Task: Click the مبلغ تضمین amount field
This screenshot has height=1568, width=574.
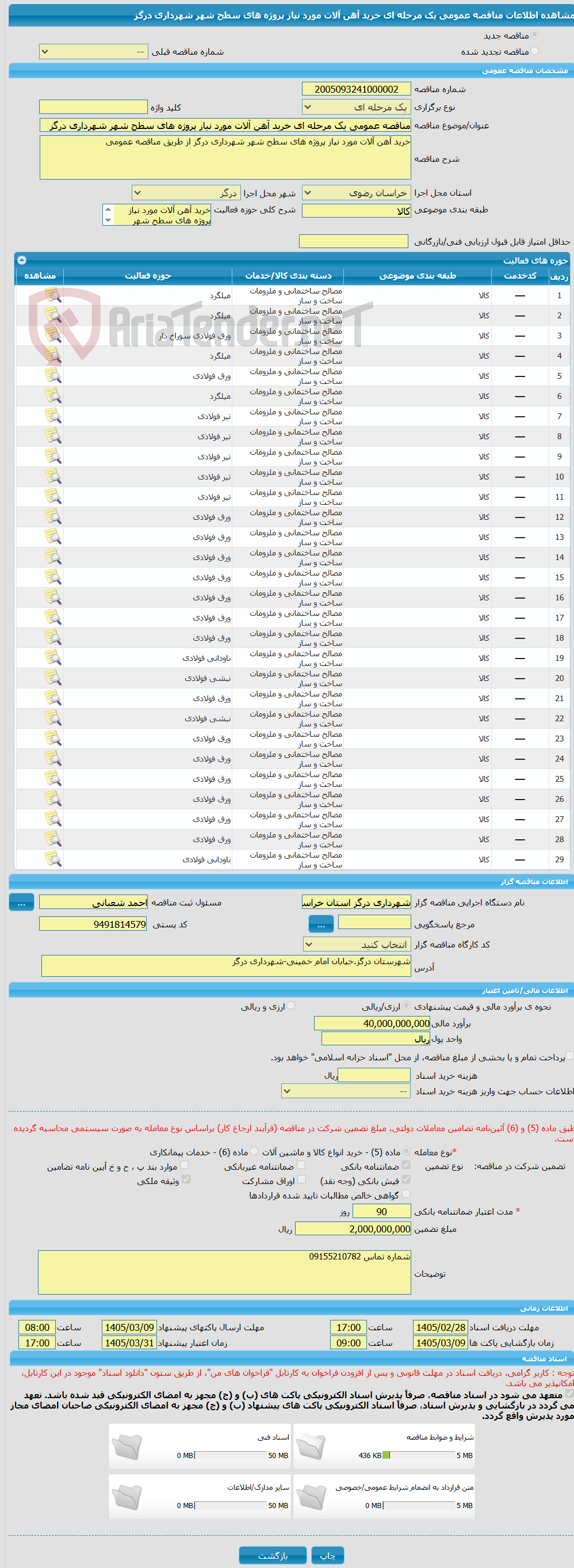Action: [353, 1229]
